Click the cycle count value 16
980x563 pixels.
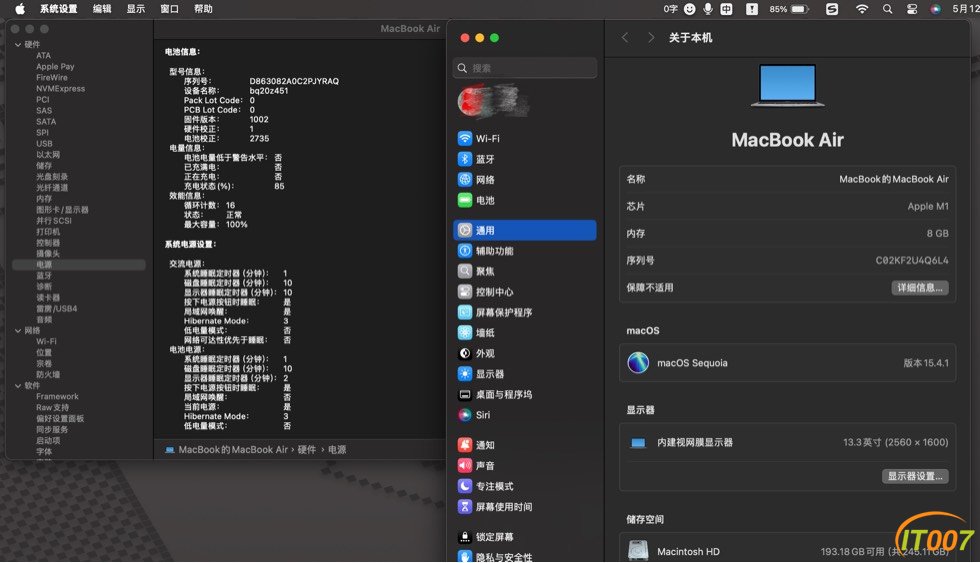[x=231, y=206]
